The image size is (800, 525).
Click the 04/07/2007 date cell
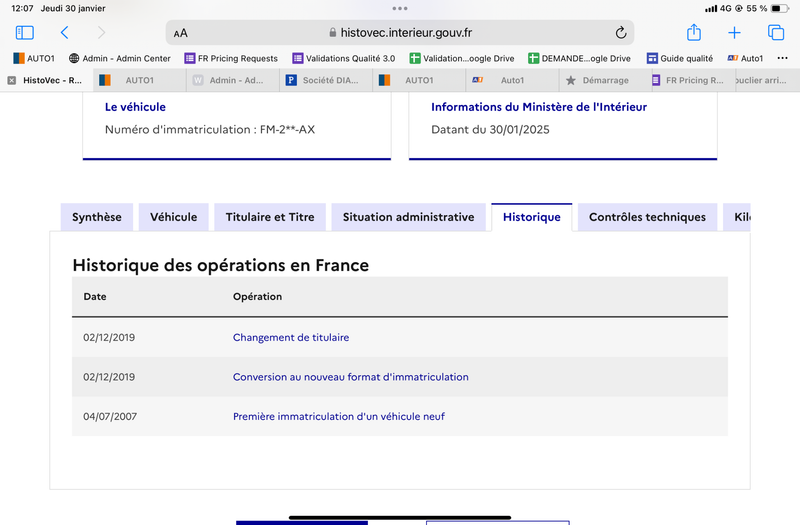coord(110,416)
